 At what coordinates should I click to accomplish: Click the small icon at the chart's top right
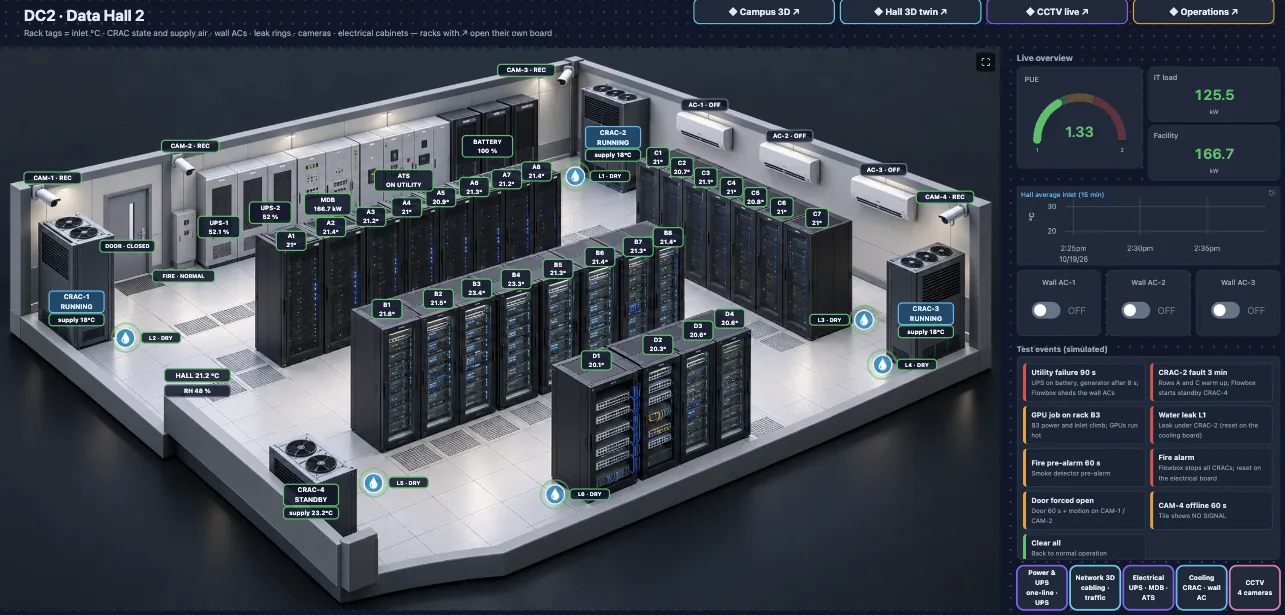(x=1271, y=193)
